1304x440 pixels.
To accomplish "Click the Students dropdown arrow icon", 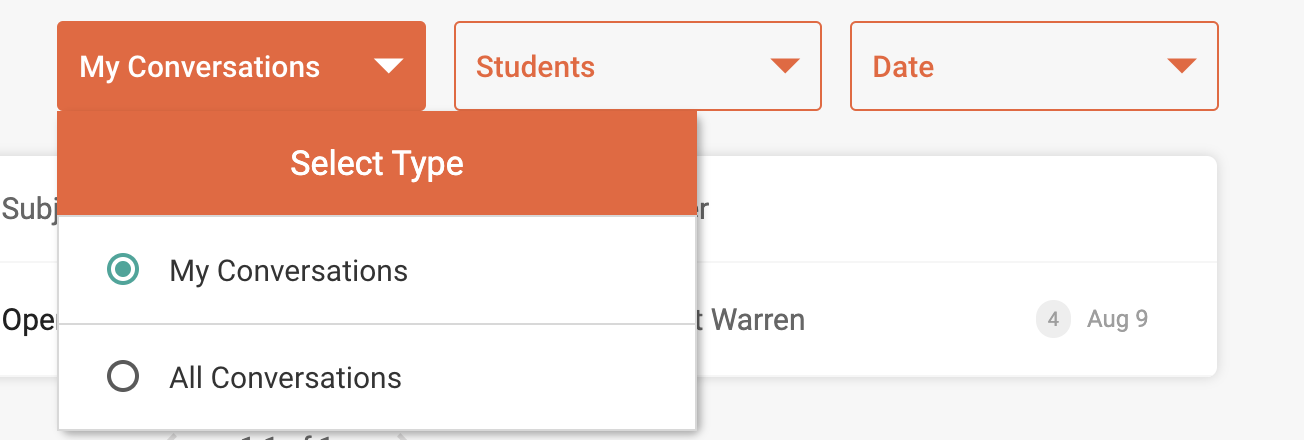I will click(785, 66).
